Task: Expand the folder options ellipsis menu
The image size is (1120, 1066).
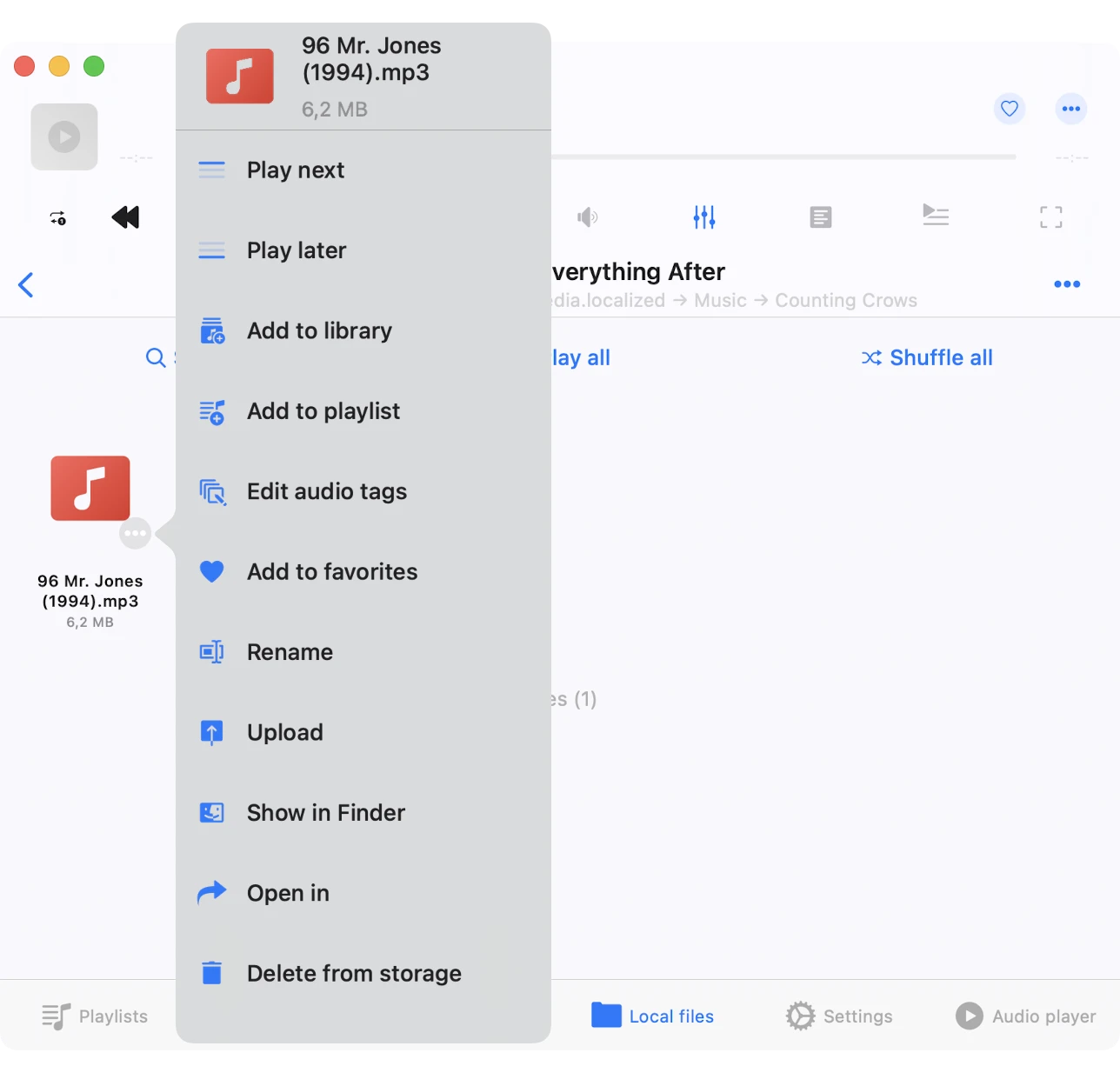Action: pos(1066,284)
